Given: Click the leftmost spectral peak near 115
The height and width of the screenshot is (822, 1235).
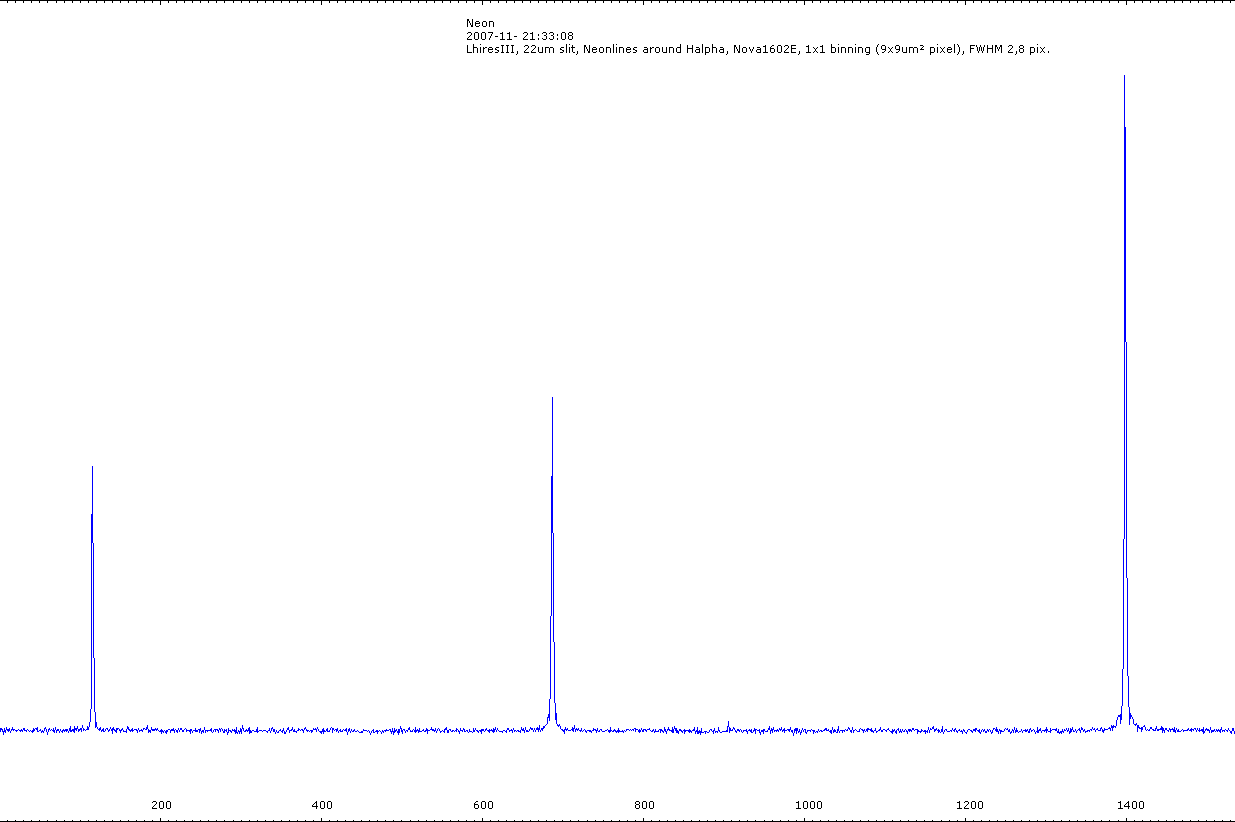Looking at the screenshot, I should click(92, 468).
